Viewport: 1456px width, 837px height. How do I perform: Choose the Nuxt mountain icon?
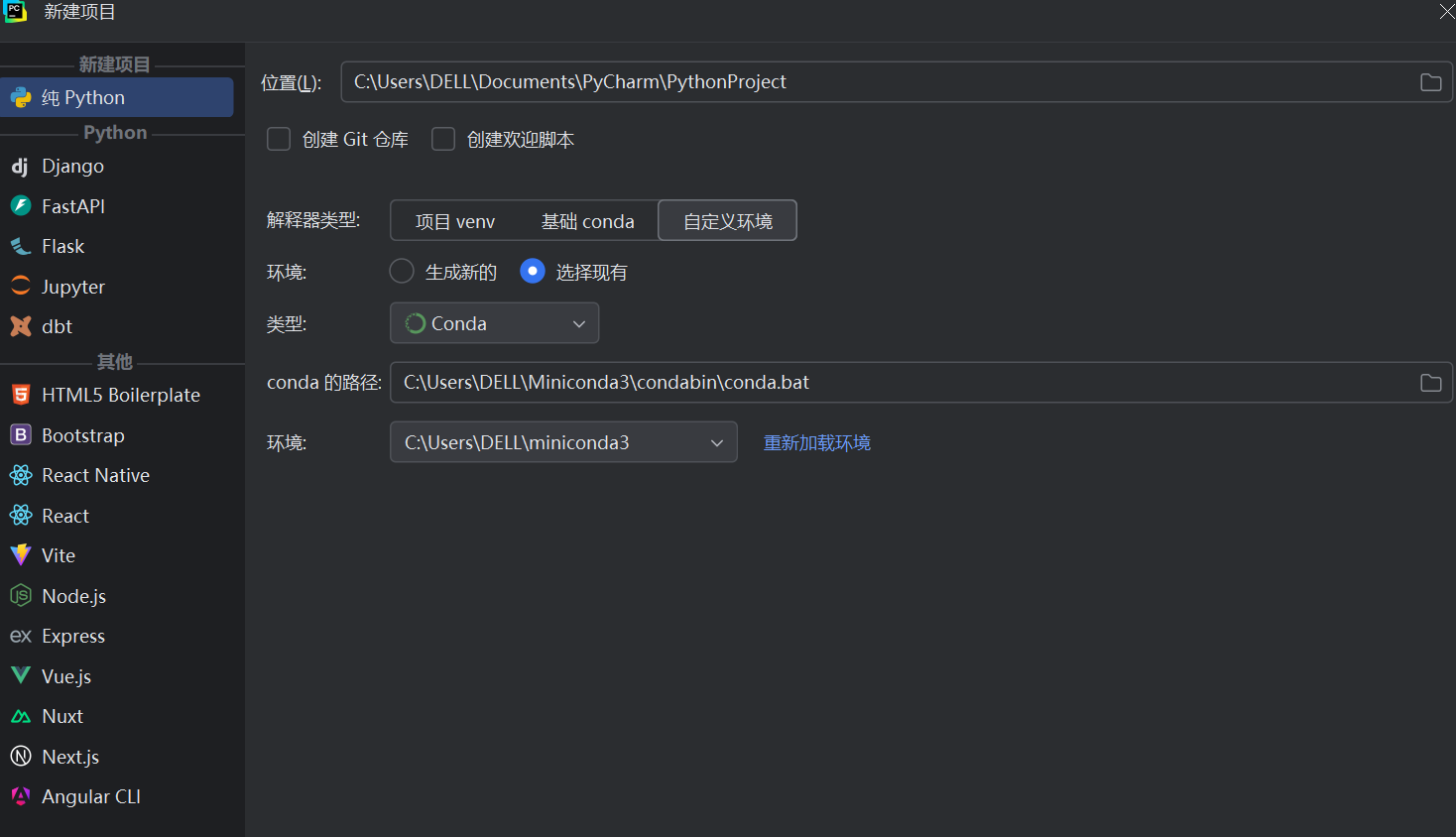click(21, 716)
